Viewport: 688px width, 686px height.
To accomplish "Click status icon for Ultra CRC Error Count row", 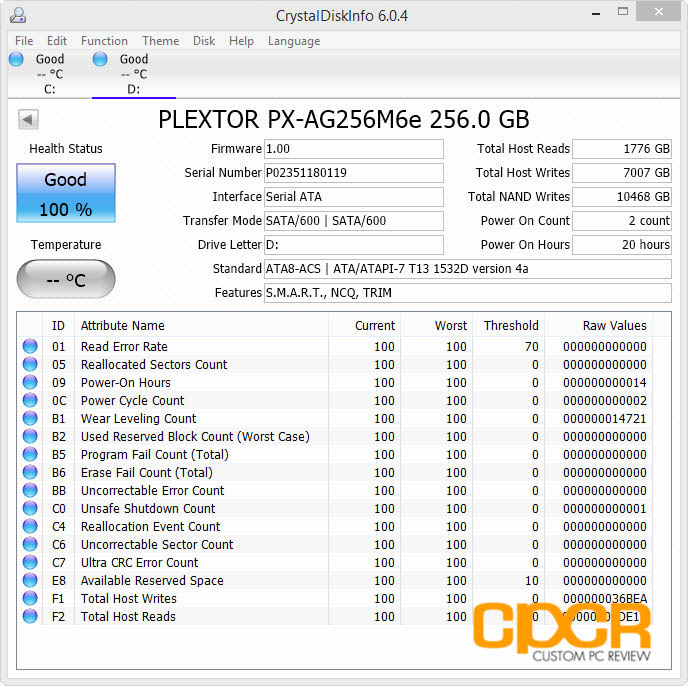I will (30, 562).
